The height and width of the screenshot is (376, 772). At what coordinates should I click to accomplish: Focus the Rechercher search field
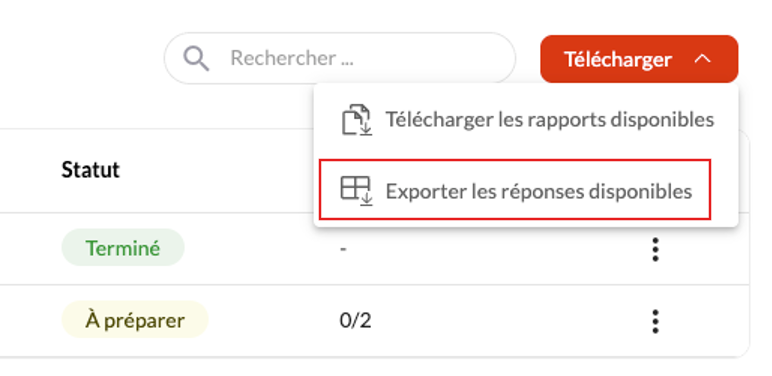(340, 58)
